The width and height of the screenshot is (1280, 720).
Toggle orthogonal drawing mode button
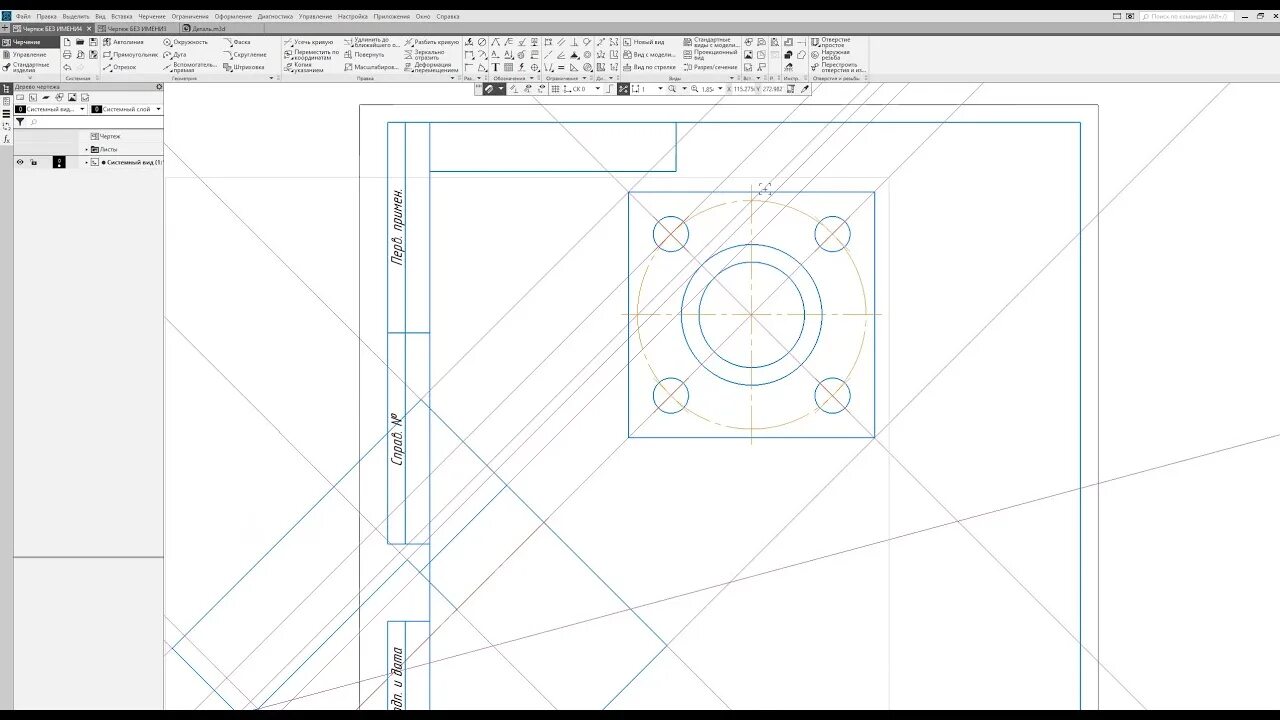609,89
